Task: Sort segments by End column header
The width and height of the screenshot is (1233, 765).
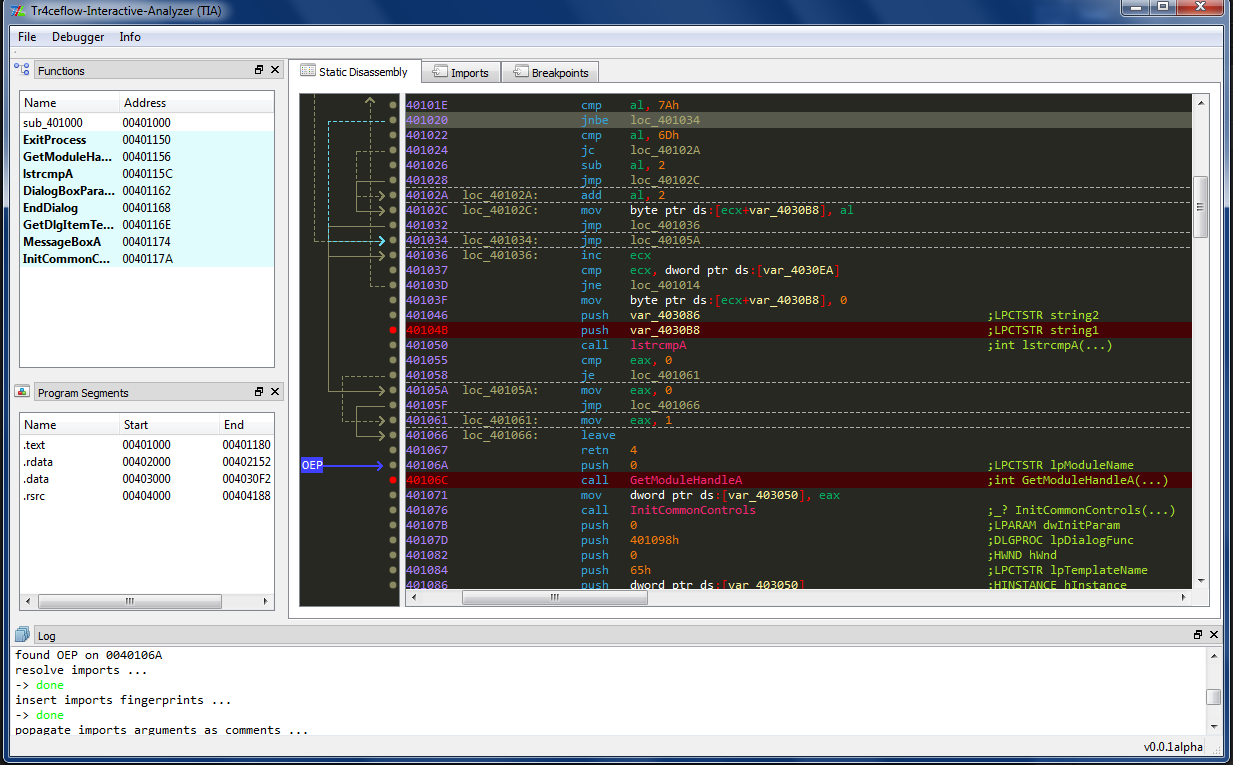Action: click(246, 425)
